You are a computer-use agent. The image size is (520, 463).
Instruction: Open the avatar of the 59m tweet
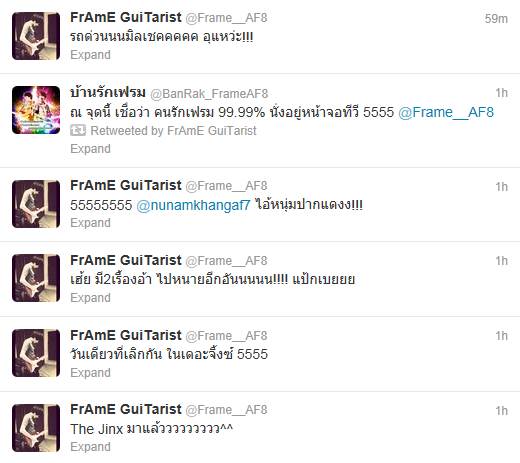pyautogui.click(x=36, y=36)
